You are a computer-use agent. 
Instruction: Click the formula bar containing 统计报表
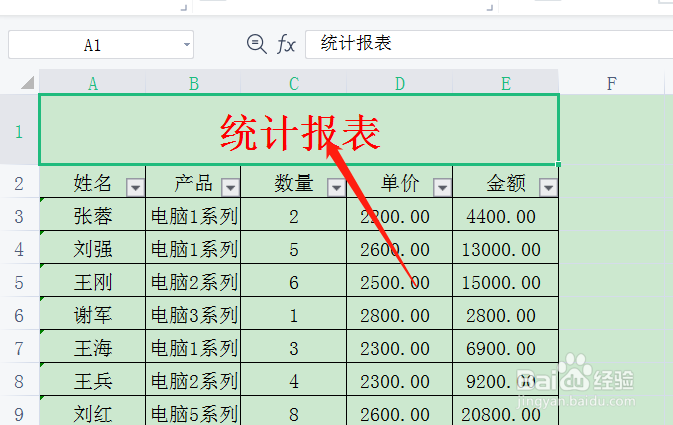489,44
